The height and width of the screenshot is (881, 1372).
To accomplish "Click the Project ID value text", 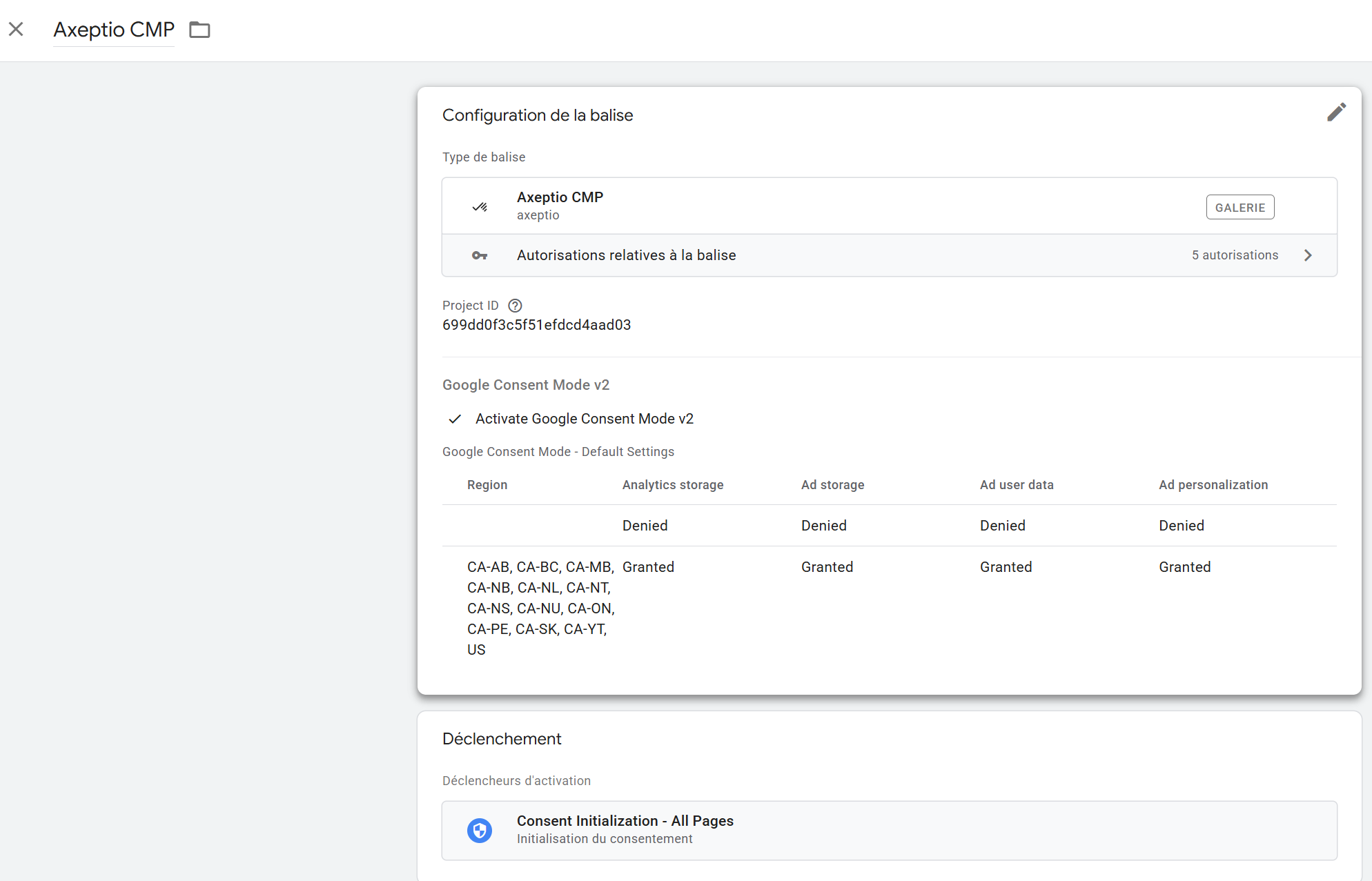I will click(x=536, y=325).
